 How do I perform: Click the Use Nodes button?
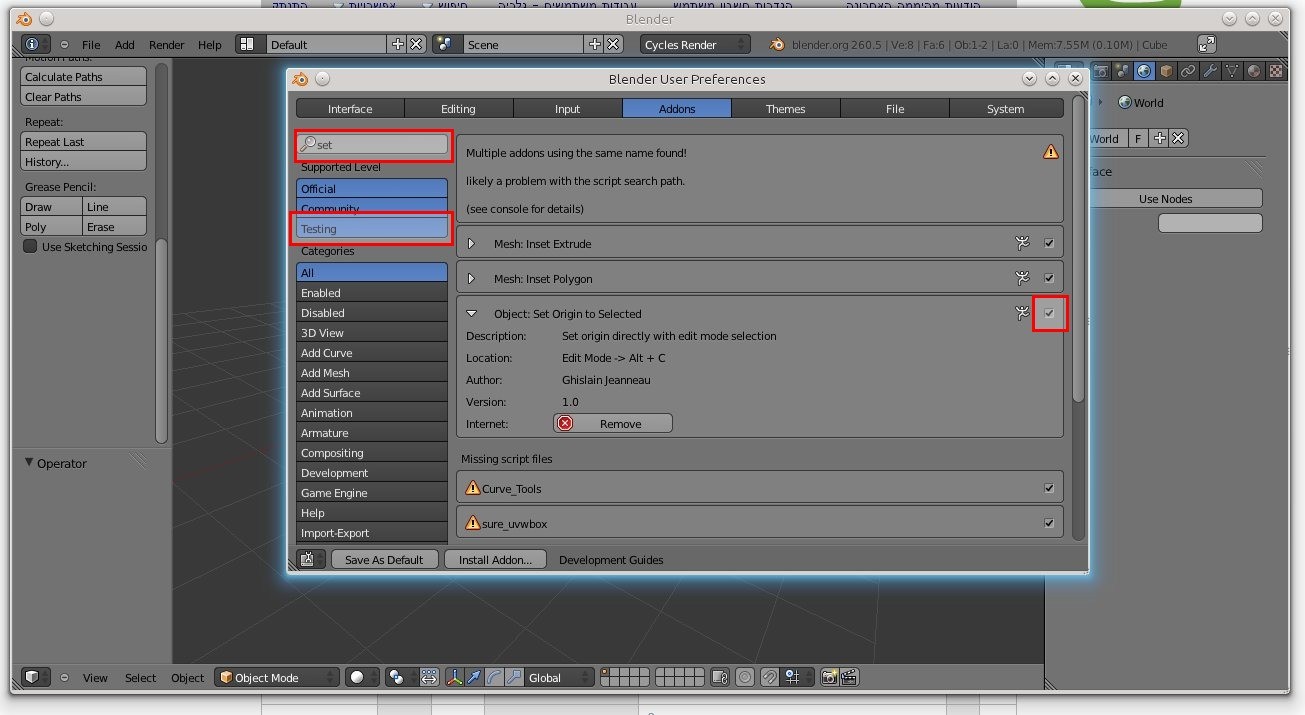1165,198
